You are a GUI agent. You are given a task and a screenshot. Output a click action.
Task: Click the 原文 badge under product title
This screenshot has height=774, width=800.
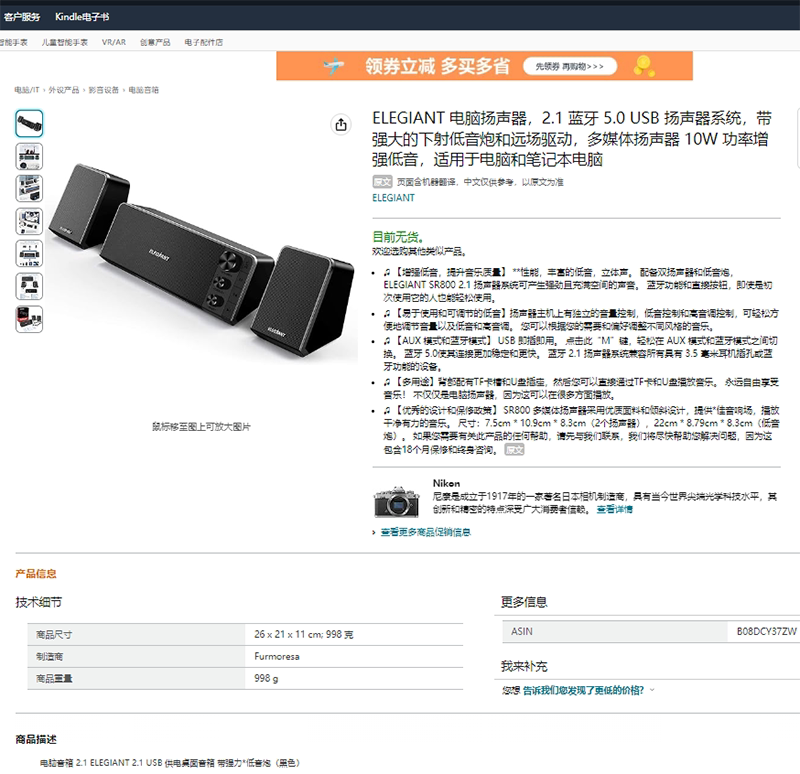tap(382, 182)
